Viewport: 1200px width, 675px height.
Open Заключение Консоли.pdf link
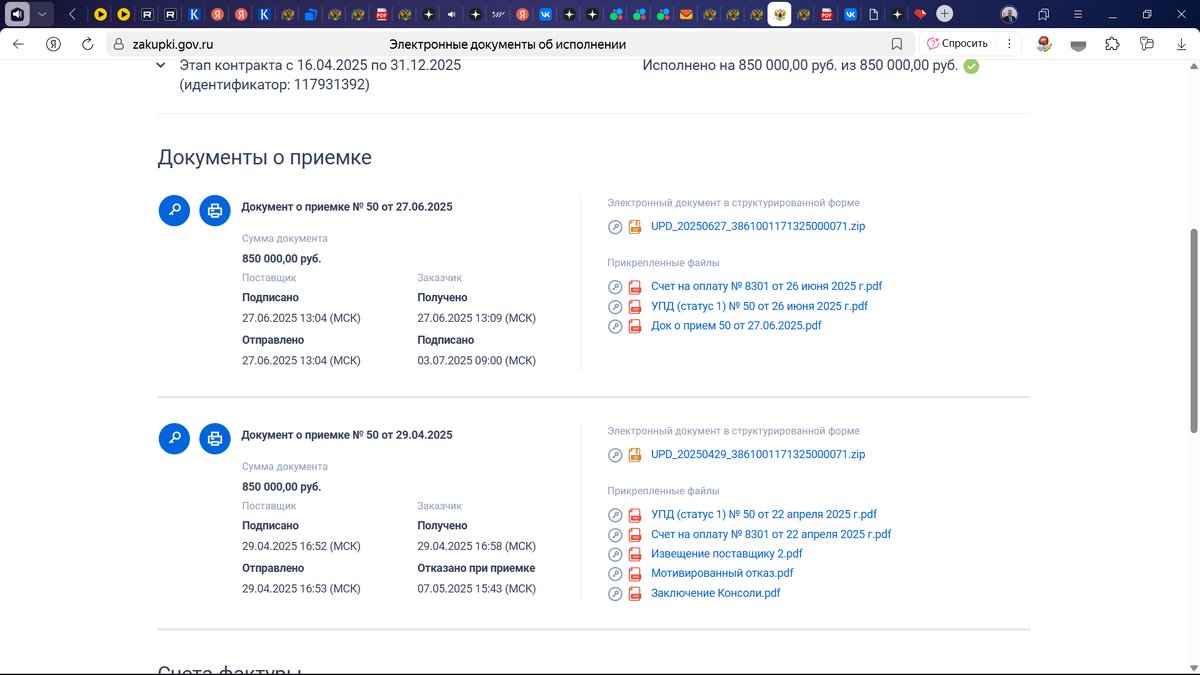click(716, 594)
